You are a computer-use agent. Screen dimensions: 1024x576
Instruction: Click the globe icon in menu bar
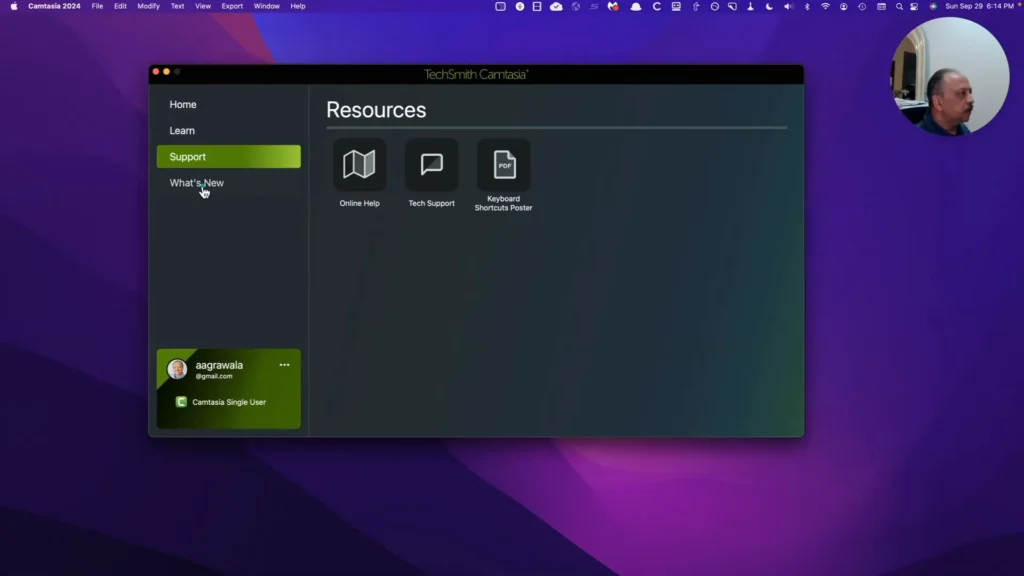coord(575,6)
